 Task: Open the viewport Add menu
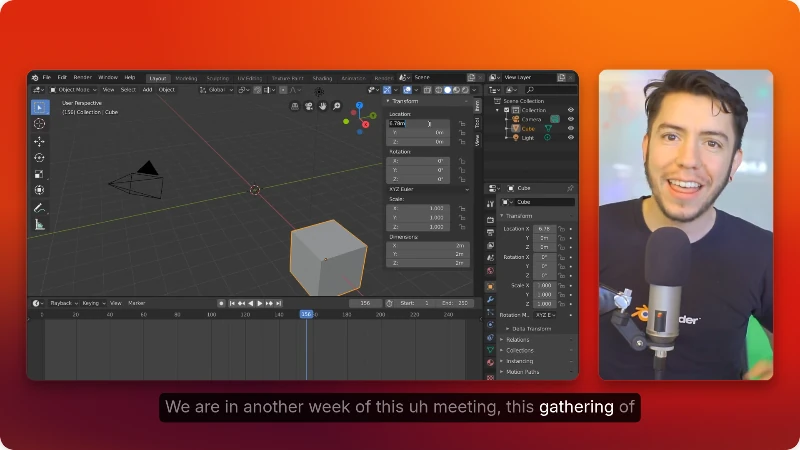click(147, 90)
